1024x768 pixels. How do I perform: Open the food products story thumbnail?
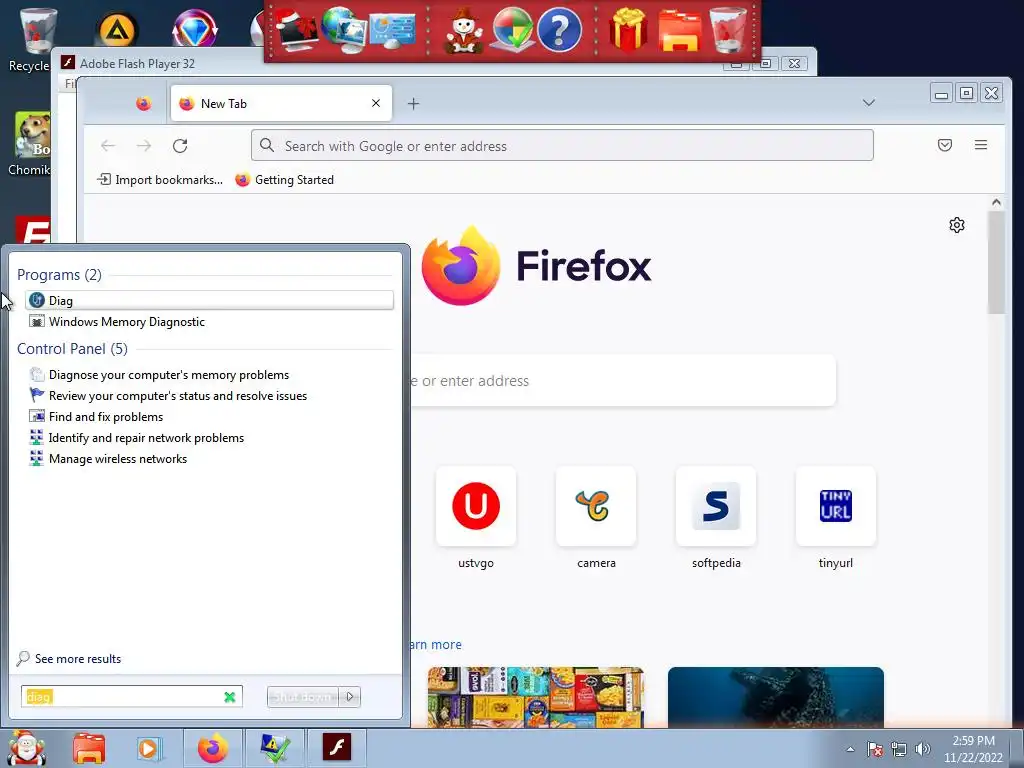point(536,697)
